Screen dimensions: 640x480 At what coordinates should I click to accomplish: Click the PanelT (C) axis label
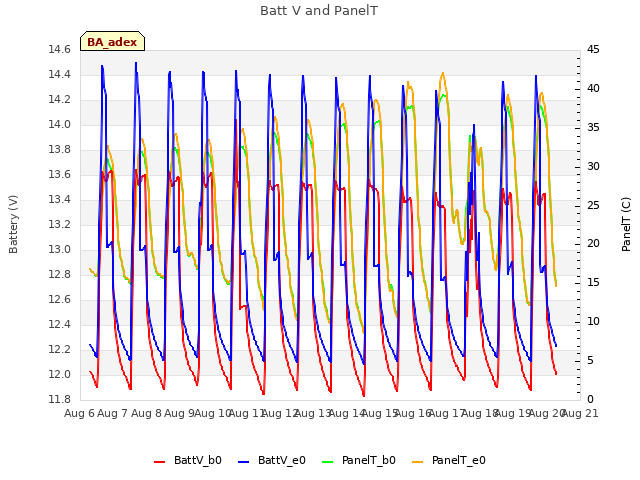click(x=626, y=224)
